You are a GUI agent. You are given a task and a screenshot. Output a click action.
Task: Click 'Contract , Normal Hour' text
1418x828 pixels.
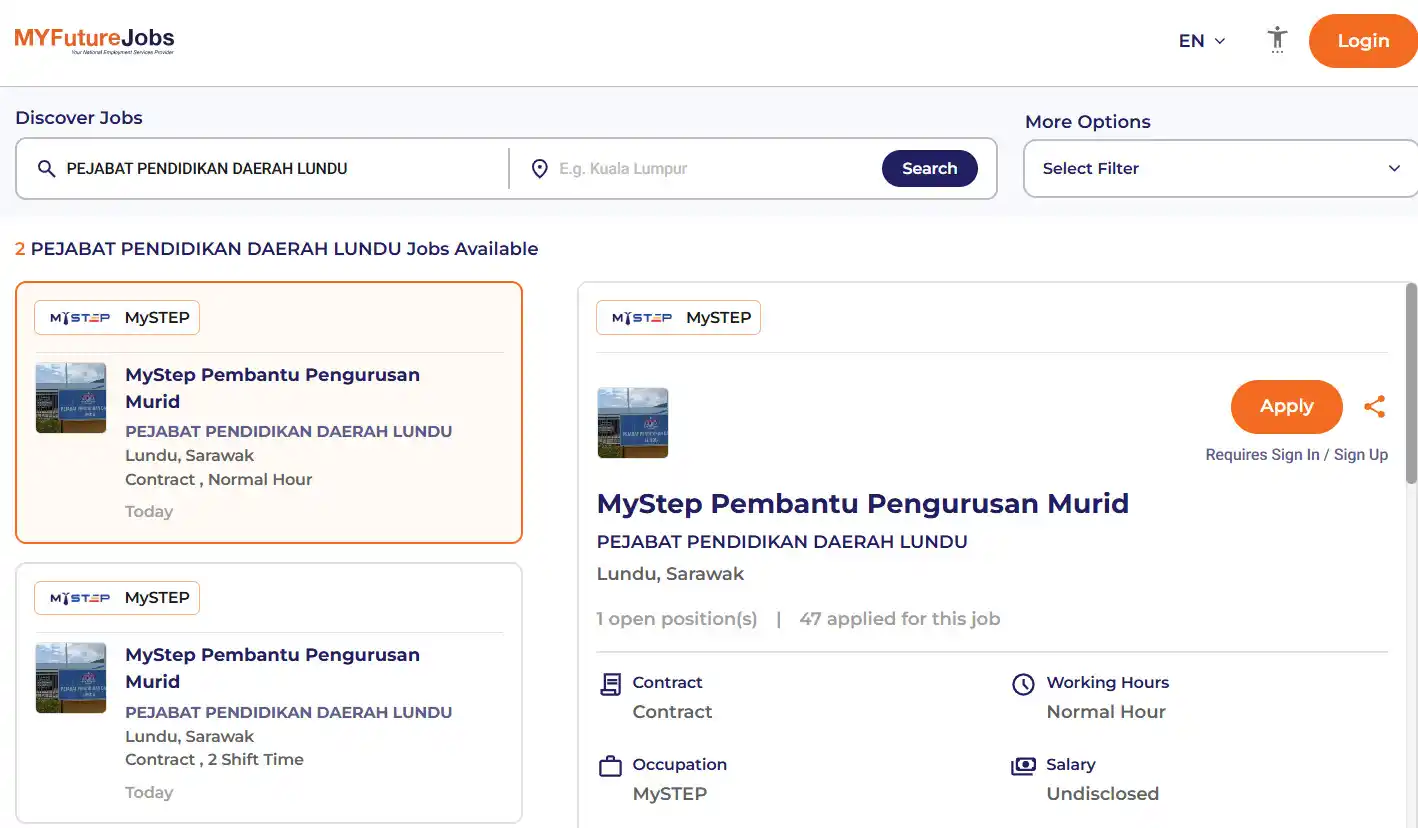(219, 480)
